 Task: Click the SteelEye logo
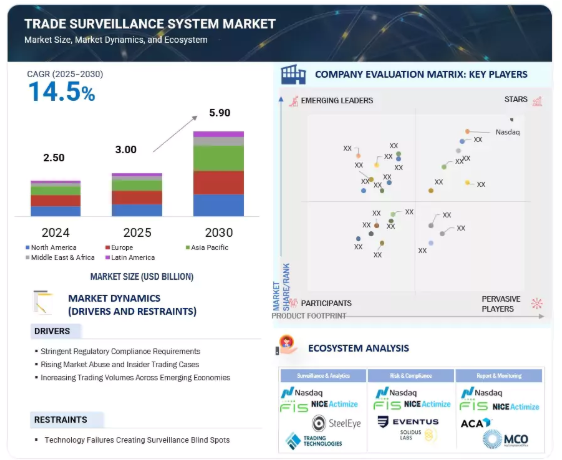[x=336, y=423]
